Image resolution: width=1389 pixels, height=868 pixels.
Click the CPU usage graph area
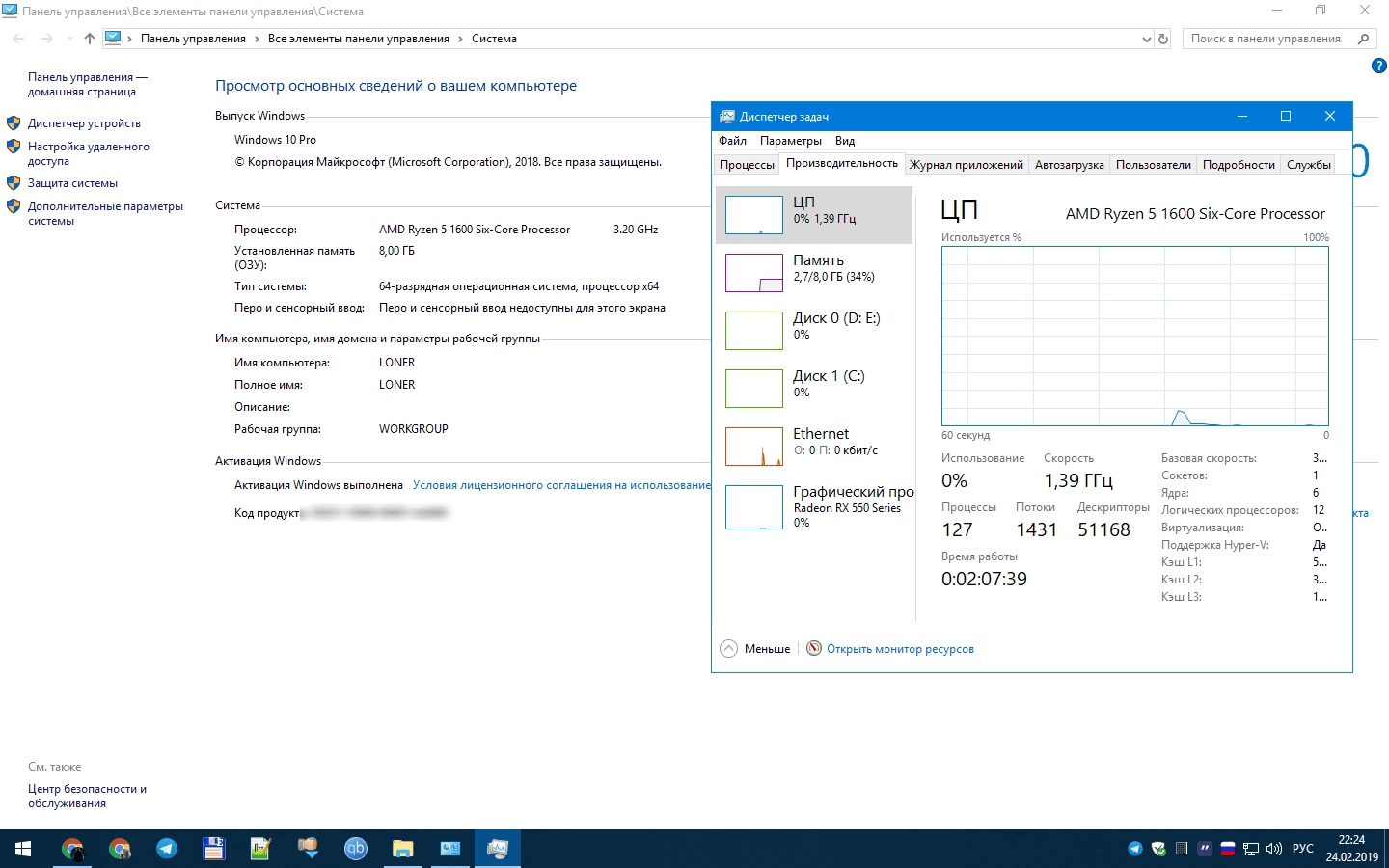1135,336
